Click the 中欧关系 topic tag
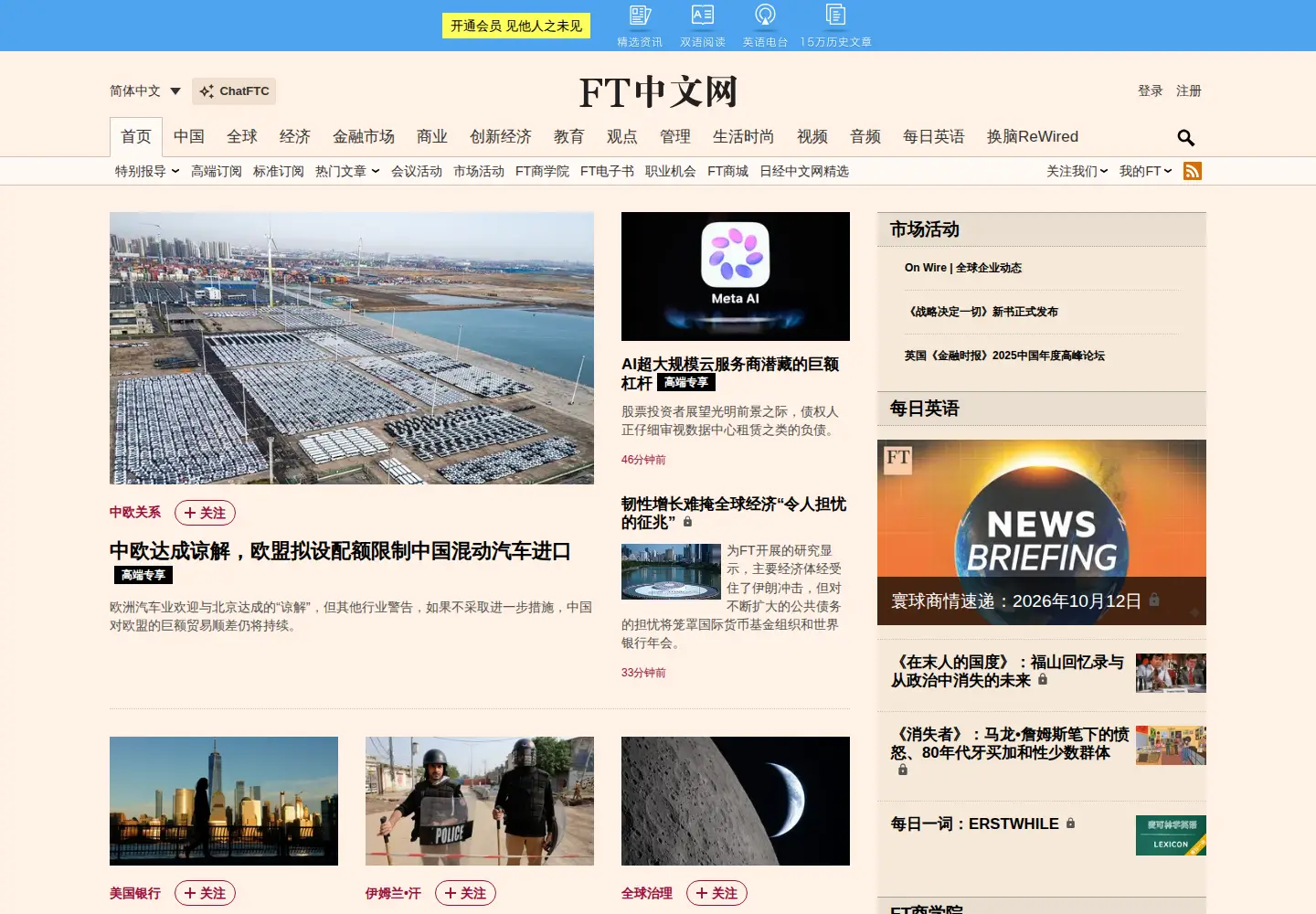This screenshot has height=914, width=1316. (135, 513)
